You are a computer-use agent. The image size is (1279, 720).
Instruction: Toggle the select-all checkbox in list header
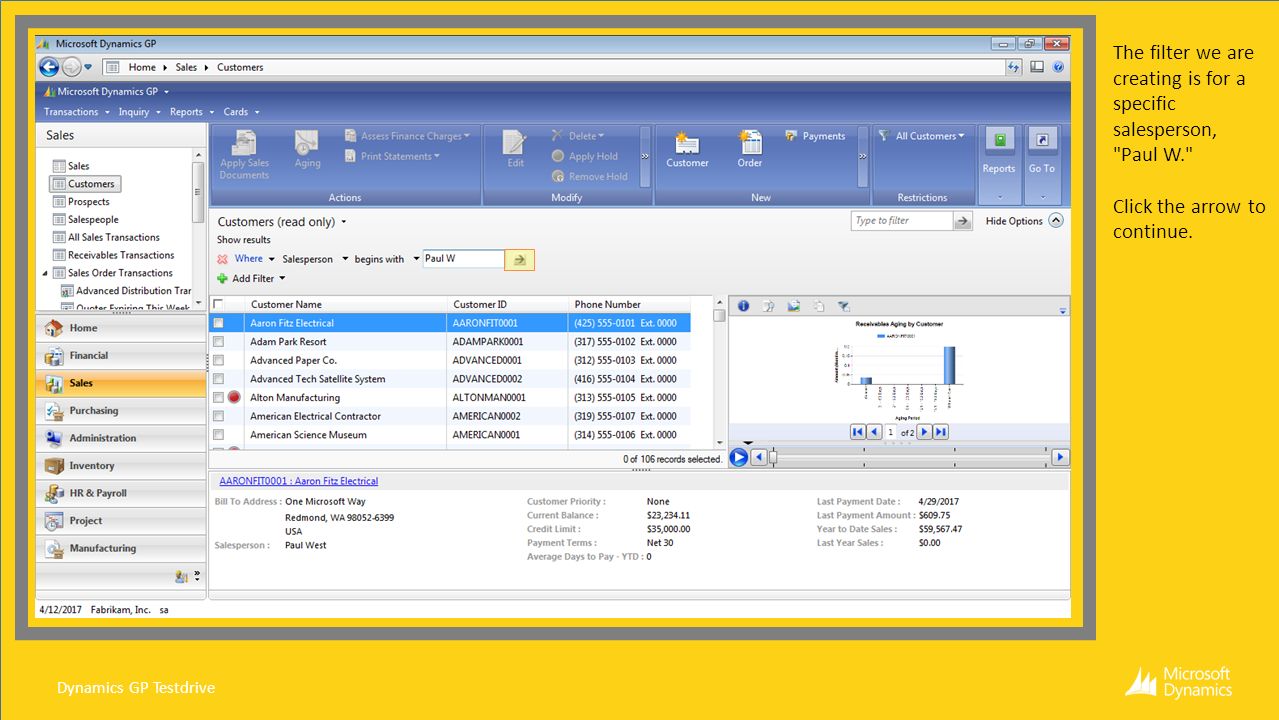[x=218, y=304]
